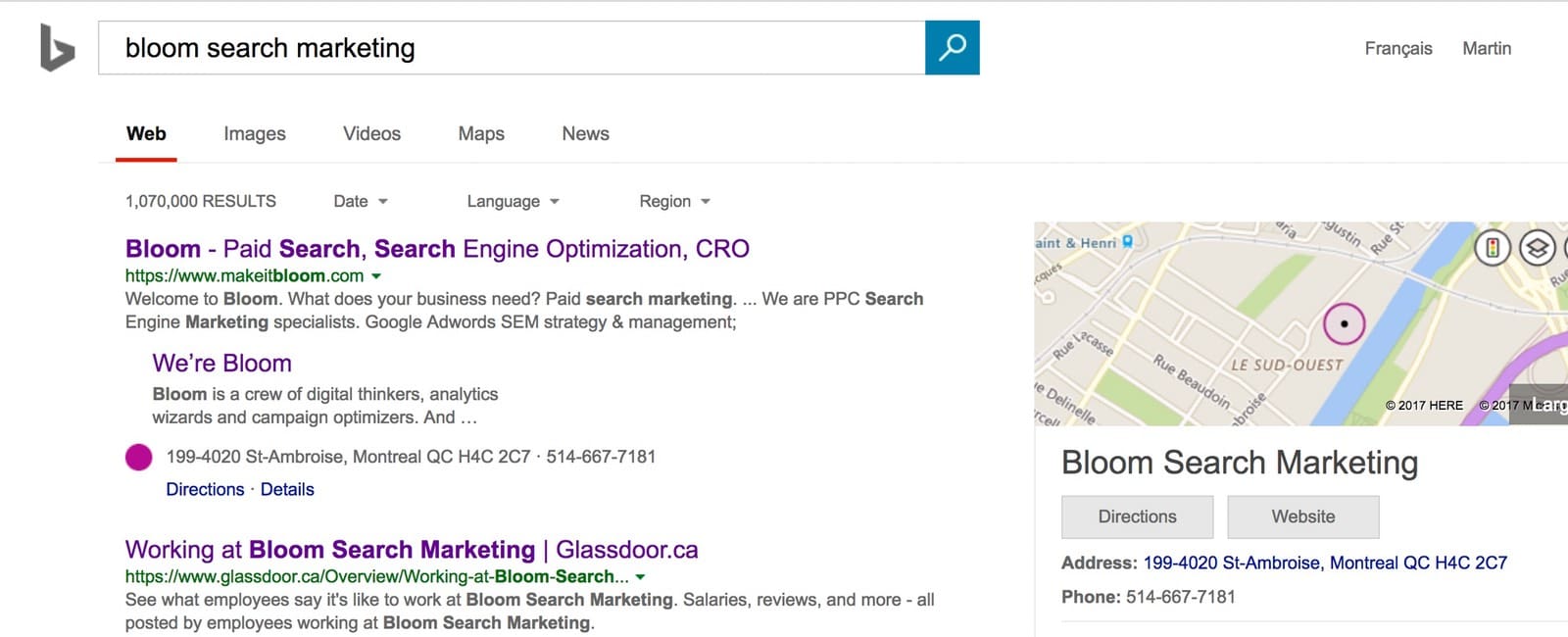This screenshot has width=1568, height=637.
Task: Open Bloom - Paid Search result title
Action: click(437, 249)
